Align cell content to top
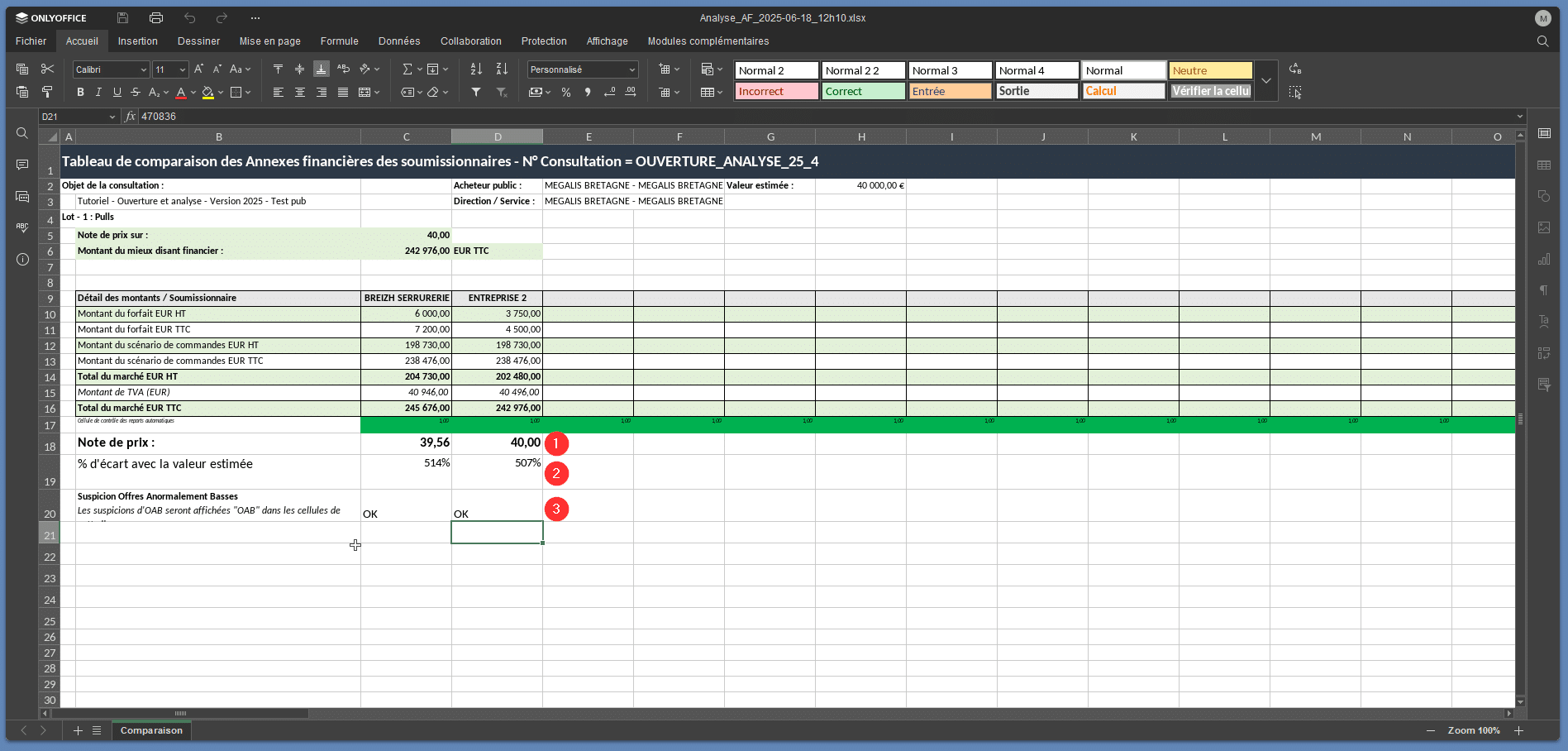The width and height of the screenshot is (1568, 751). 278,69
